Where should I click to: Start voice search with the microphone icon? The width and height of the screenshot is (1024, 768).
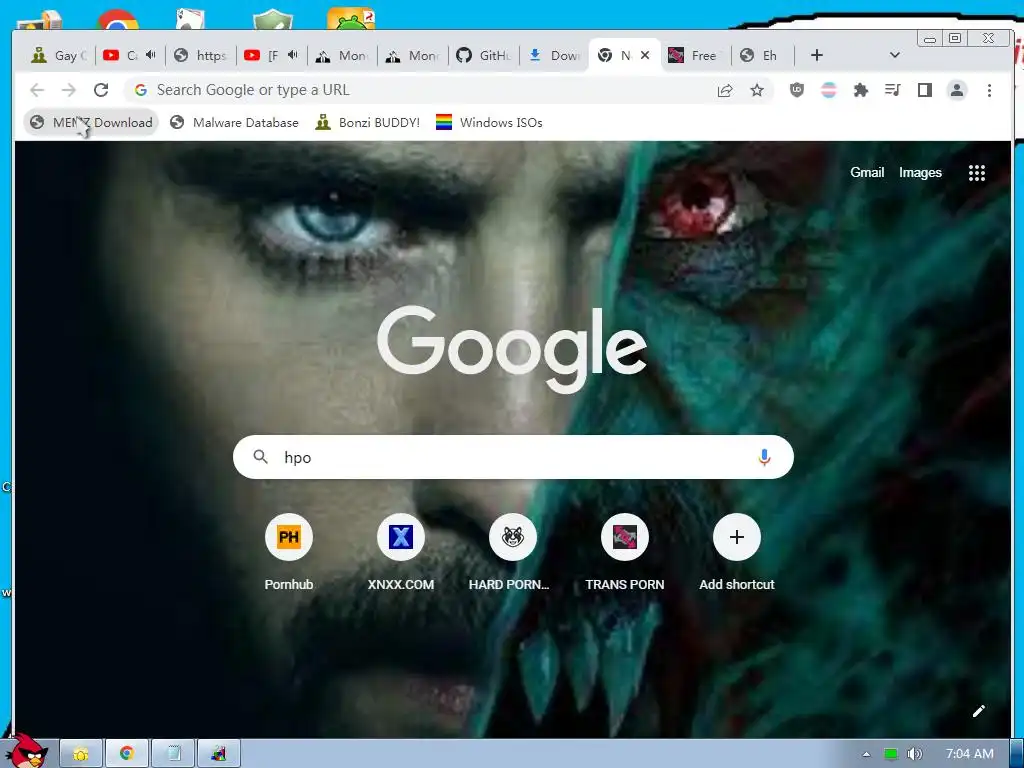click(764, 457)
